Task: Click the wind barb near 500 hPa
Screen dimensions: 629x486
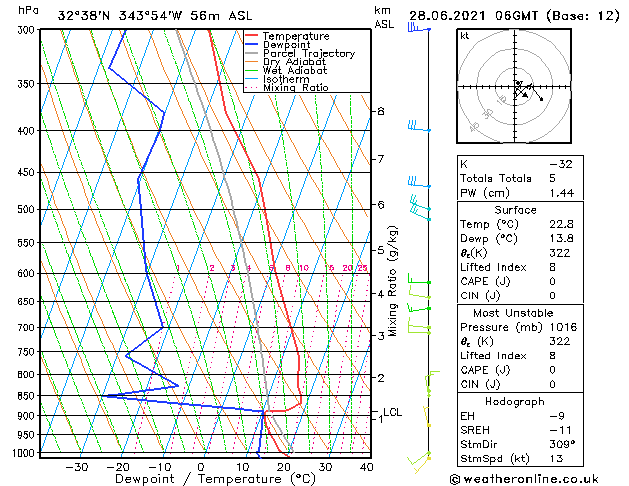Action: 418,208
